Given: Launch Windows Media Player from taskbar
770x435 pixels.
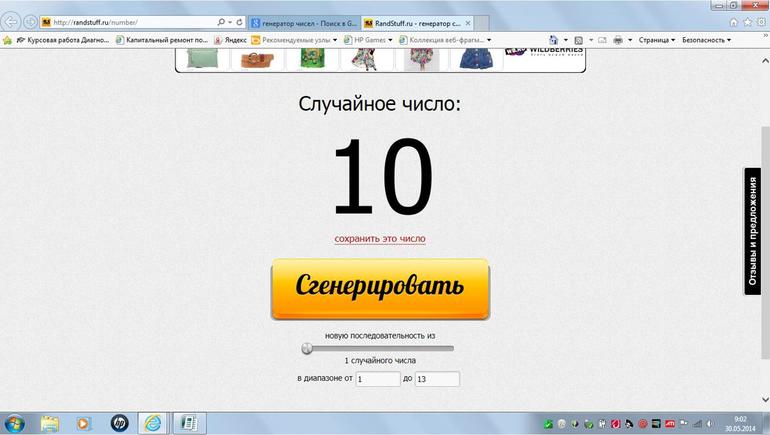Looking at the screenshot, I should pyautogui.click(x=83, y=423).
